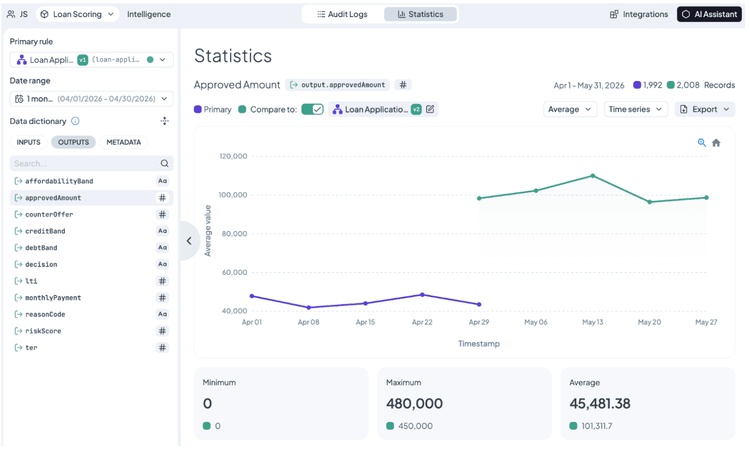The width and height of the screenshot is (750, 455).
Task: Click the search magnifier icon in the field
Action: 165,164
